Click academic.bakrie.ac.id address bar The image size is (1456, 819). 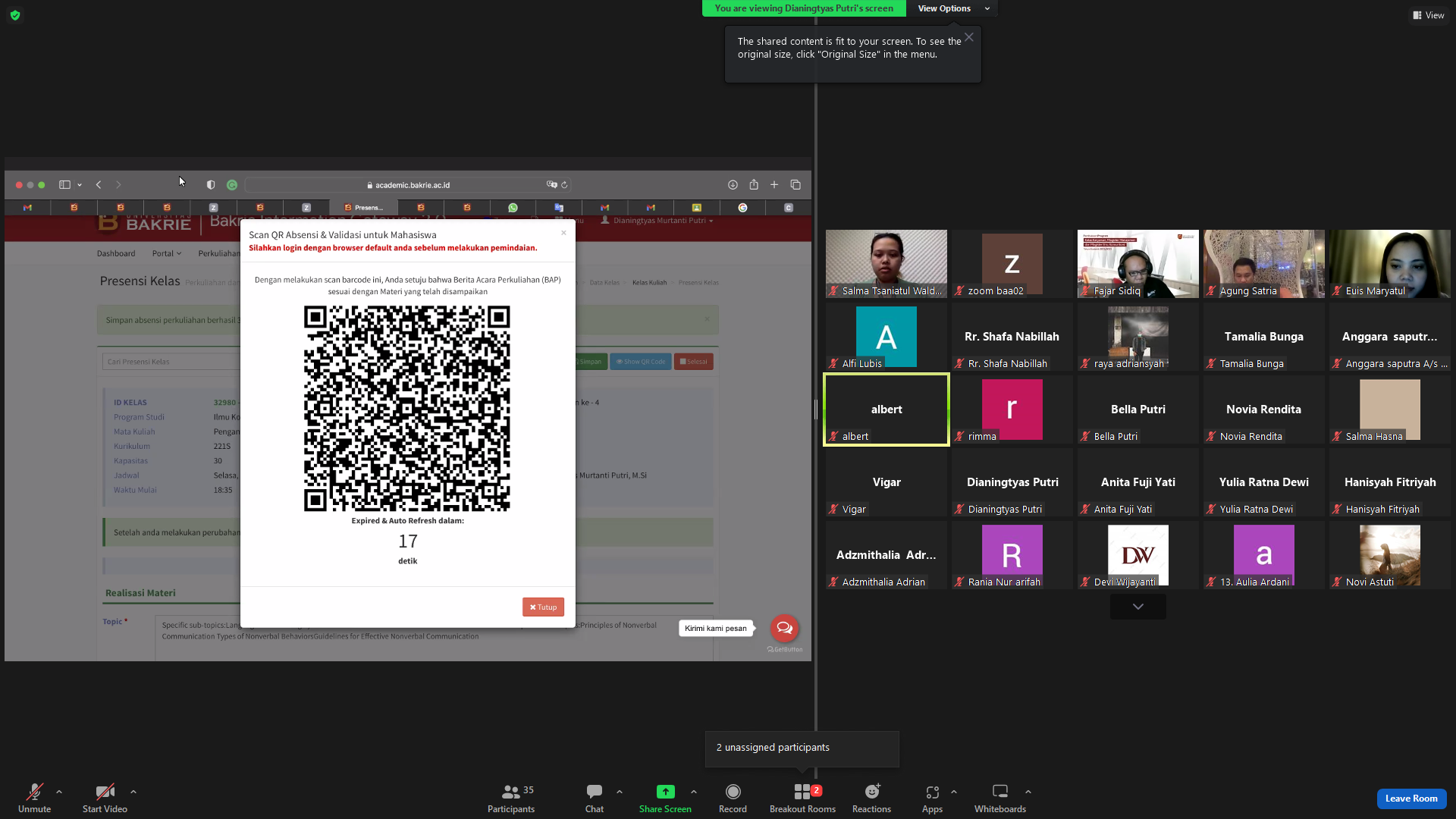[408, 185]
